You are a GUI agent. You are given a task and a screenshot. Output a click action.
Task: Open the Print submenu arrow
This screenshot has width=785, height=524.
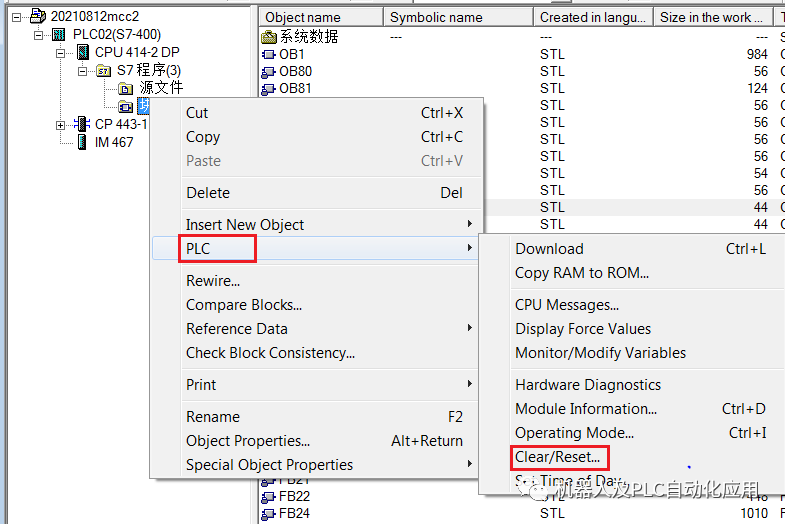pos(470,384)
